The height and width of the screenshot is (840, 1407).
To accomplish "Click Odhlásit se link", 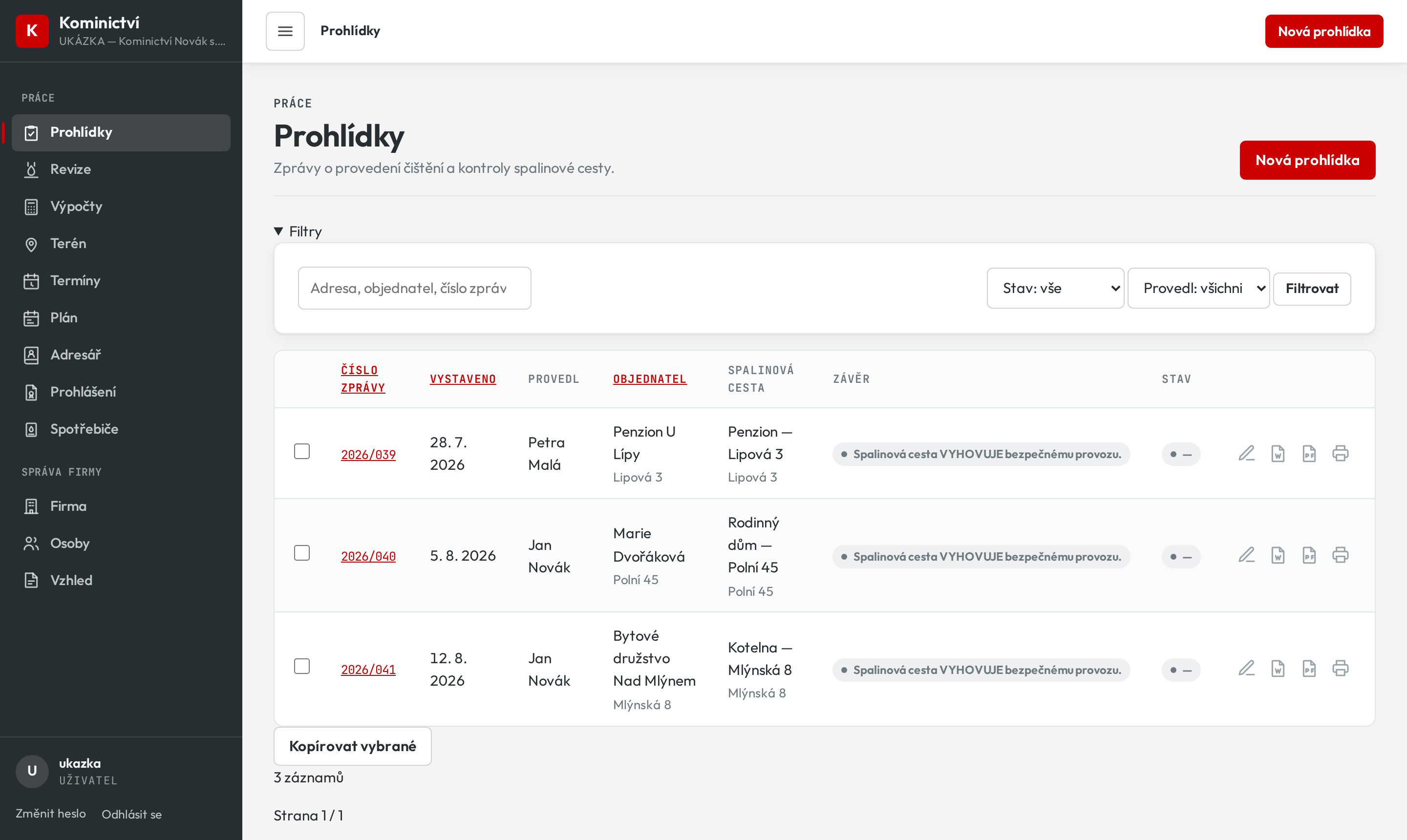I will pyautogui.click(x=131, y=814).
